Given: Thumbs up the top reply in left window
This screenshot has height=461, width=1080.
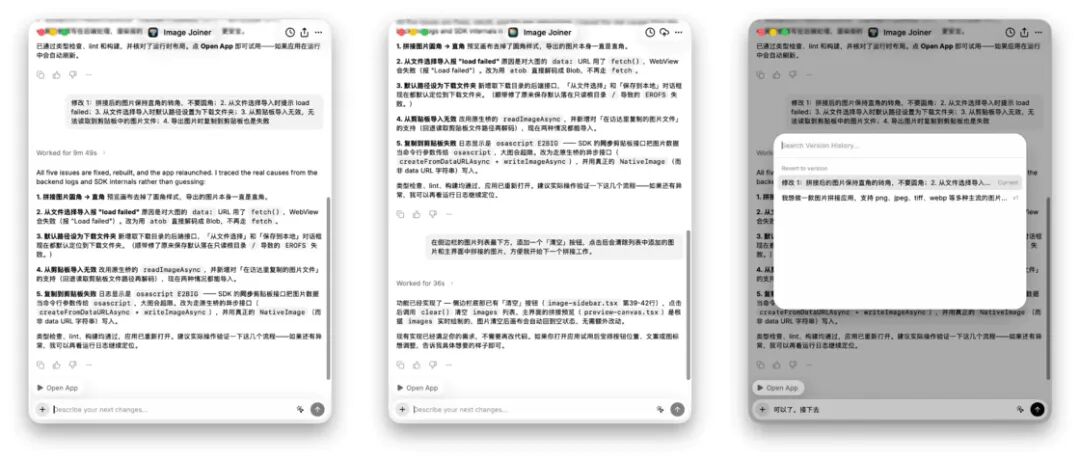Looking at the screenshot, I should (56, 74).
